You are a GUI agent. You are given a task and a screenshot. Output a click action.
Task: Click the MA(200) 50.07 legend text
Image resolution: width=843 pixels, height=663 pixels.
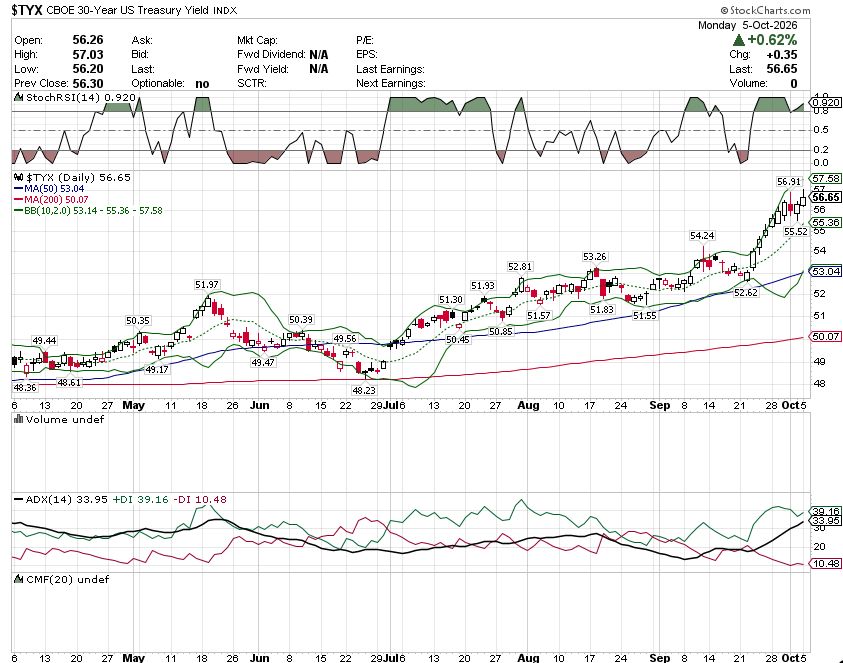tap(56, 199)
